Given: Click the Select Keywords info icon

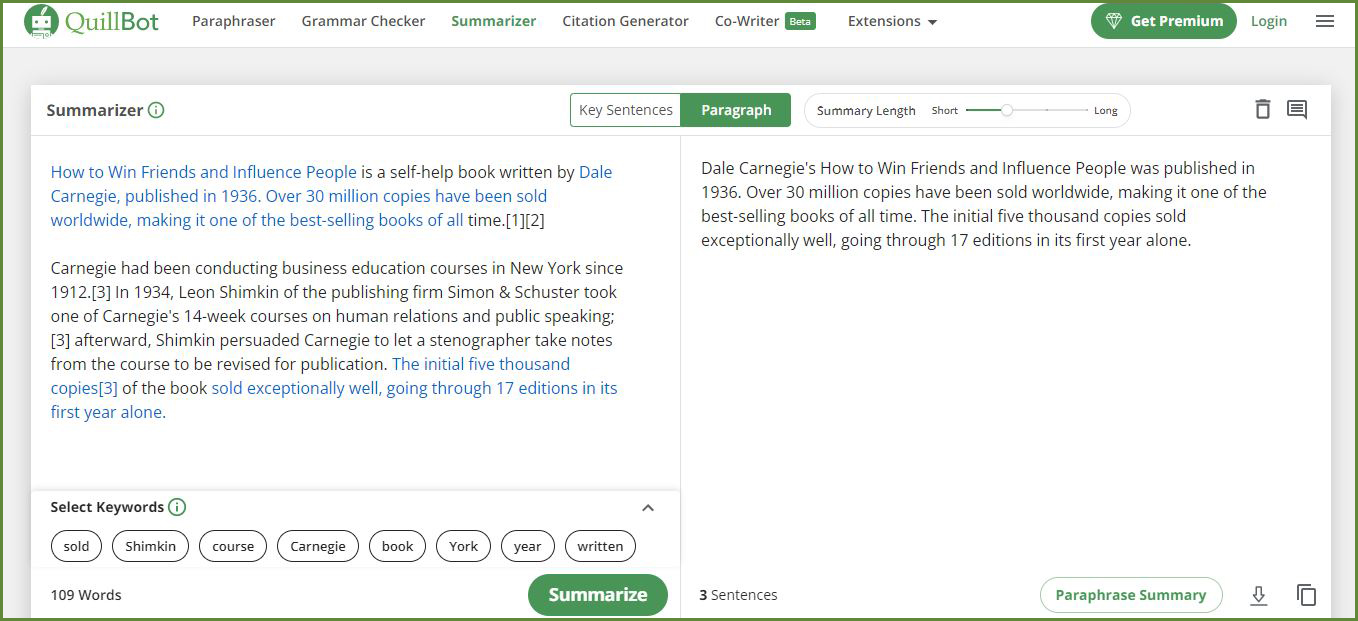Looking at the screenshot, I should click(x=177, y=507).
